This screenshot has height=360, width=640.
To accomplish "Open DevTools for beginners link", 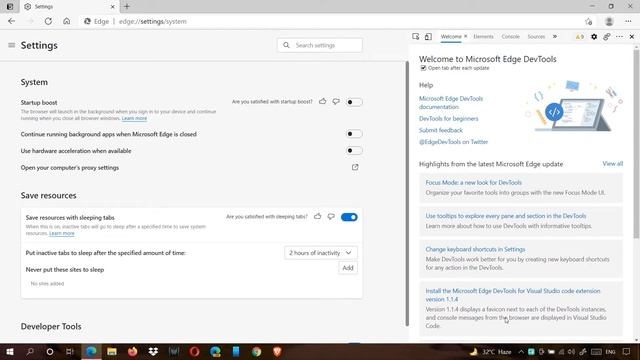I will pos(448,119).
